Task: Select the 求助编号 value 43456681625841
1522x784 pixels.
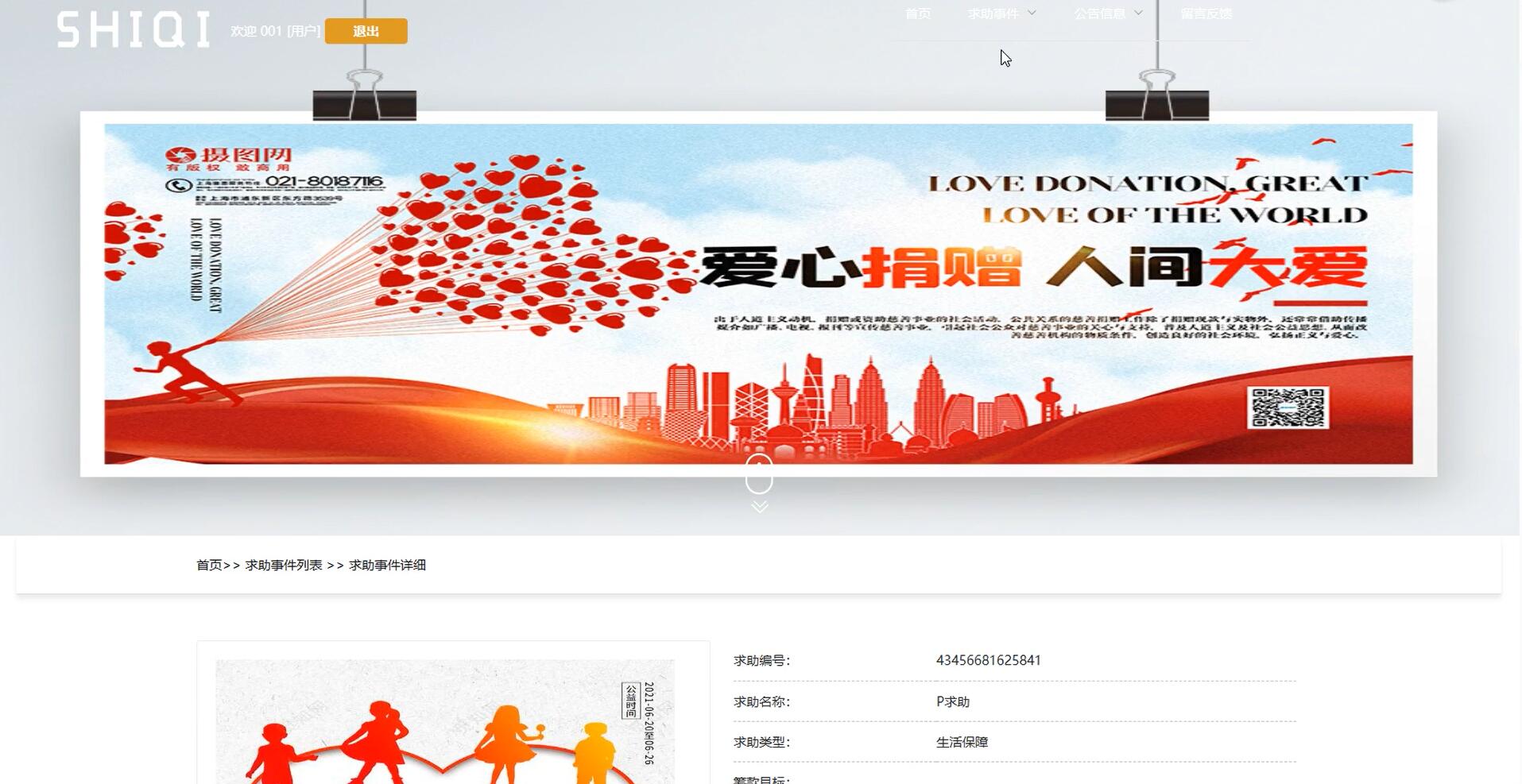Action: pyautogui.click(x=988, y=660)
